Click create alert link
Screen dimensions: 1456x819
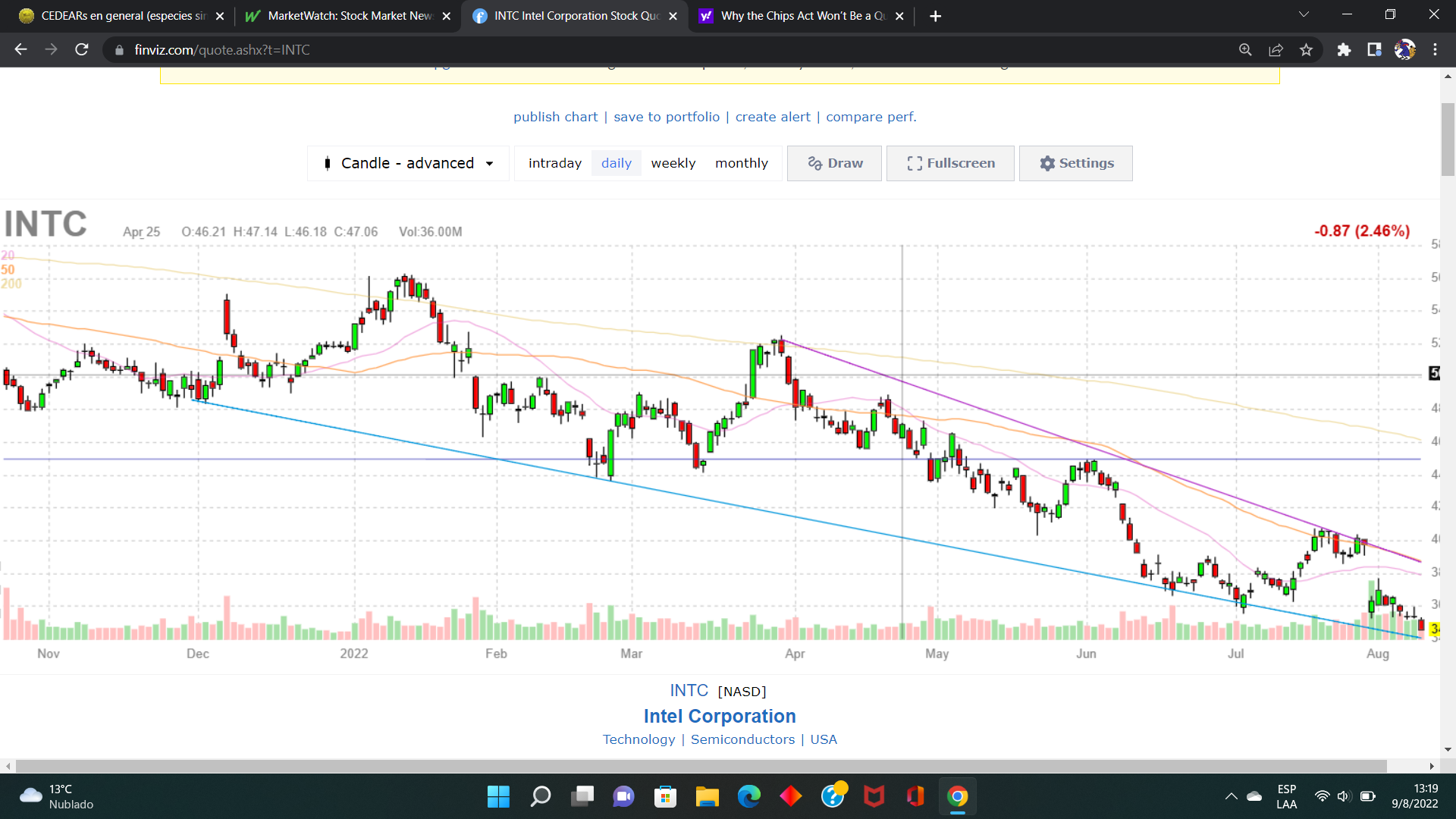pos(773,117)
